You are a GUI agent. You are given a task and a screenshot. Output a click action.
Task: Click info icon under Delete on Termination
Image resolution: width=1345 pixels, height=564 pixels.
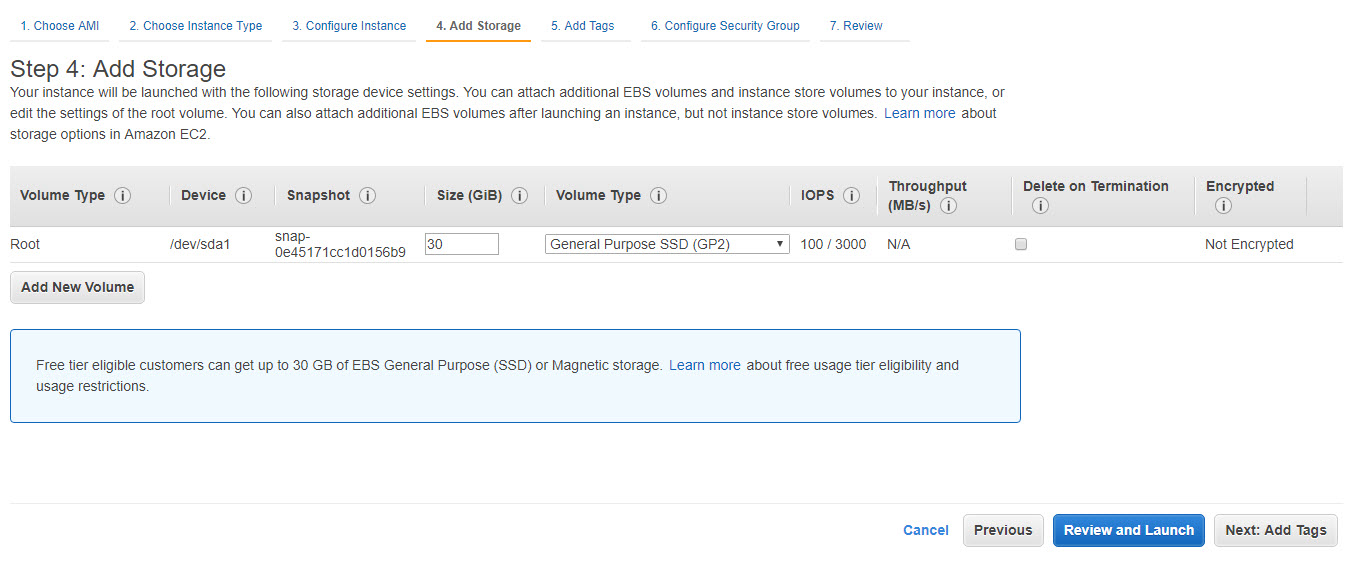1040,206
